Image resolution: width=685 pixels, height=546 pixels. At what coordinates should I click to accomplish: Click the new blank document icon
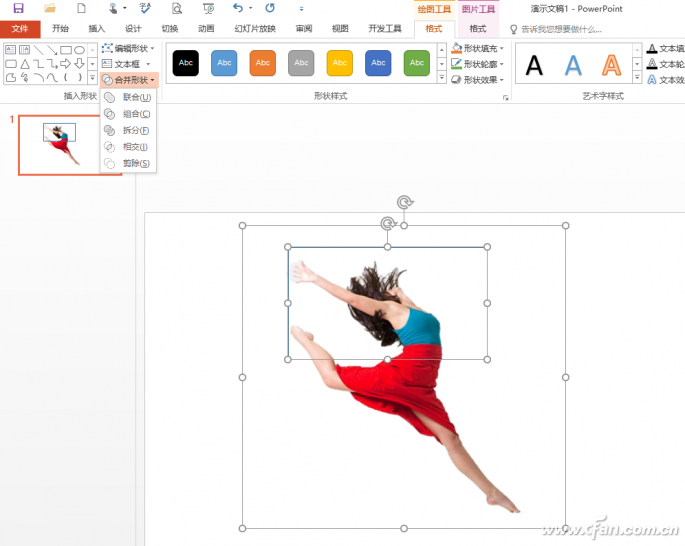coord(81,8)
